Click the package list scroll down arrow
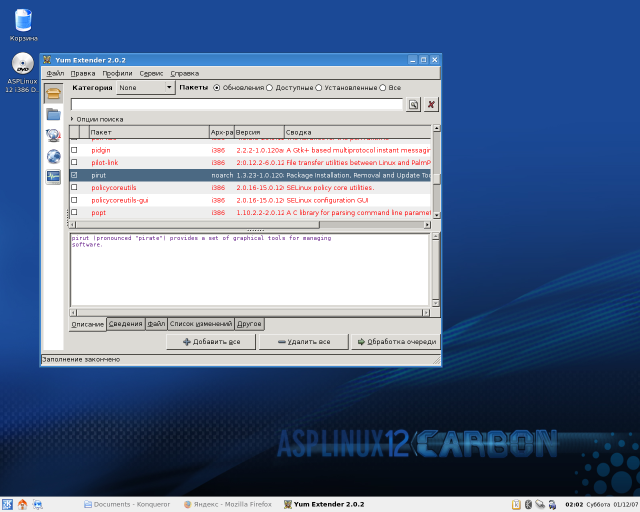The height and width of the screenshot is (512, 640). click(436, 215)
